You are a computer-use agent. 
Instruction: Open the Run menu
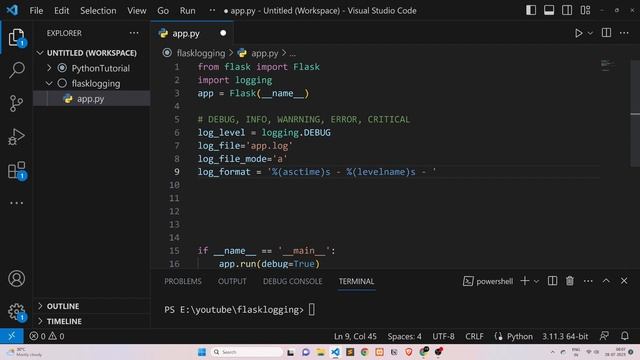187,11
